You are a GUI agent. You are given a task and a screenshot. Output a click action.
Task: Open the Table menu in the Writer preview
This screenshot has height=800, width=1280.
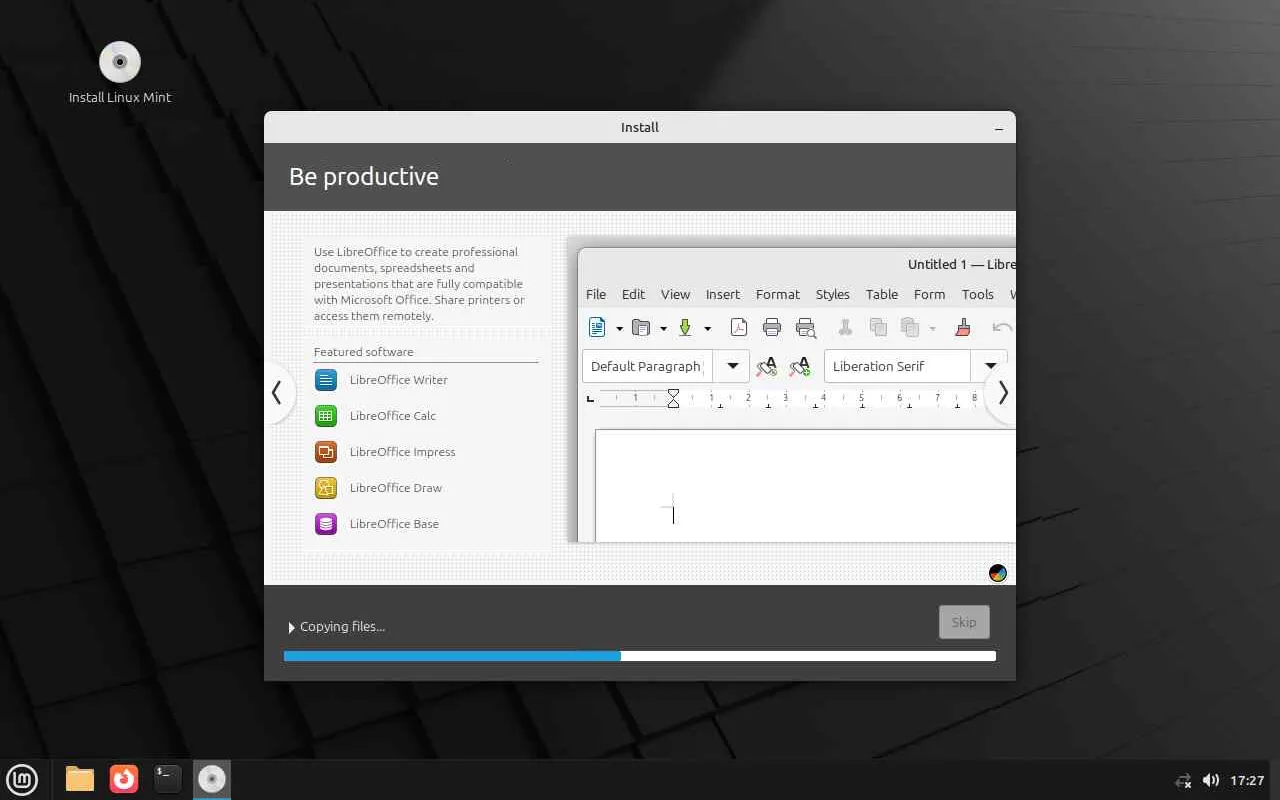(x=882, y=294)
